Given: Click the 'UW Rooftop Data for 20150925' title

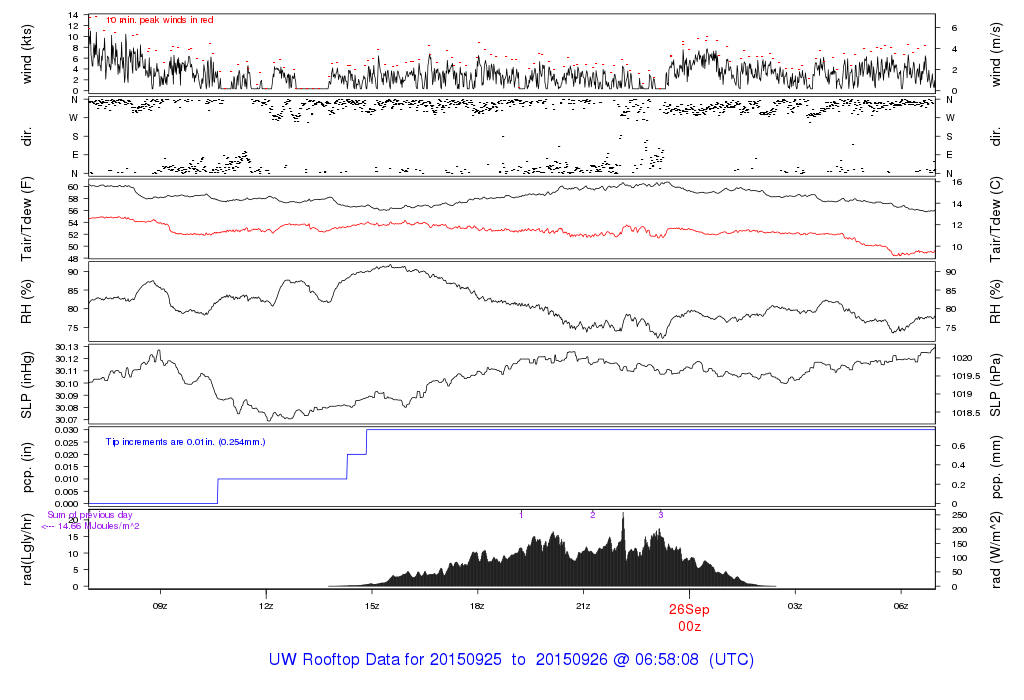Looking at the screenshot, I should click(x=385, y=660).
